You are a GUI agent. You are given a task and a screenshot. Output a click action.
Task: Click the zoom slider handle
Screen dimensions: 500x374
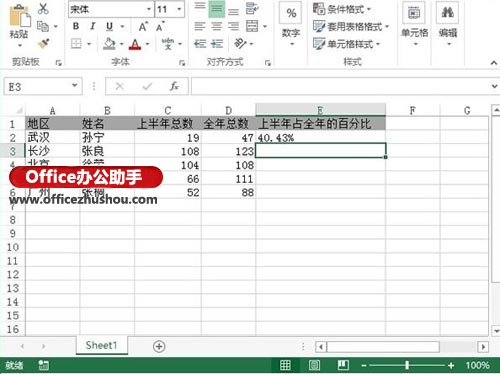click(x=407, y=365)
